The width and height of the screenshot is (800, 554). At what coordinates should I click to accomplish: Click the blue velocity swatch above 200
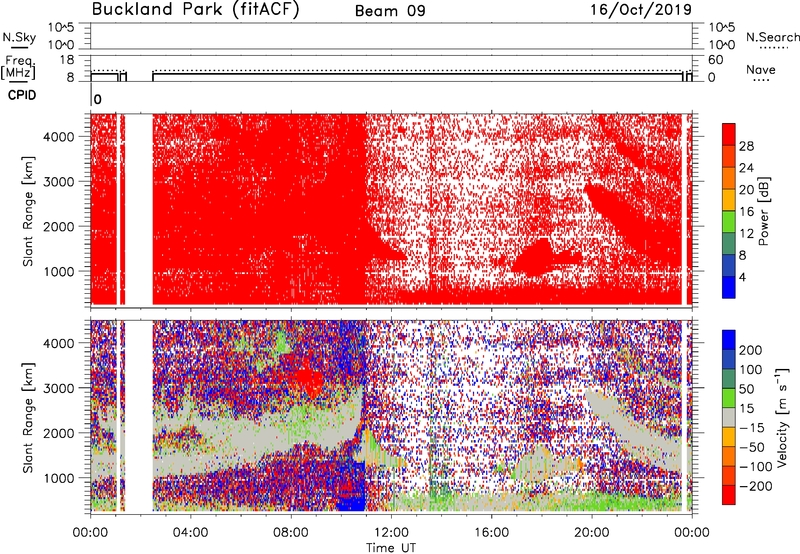tap(729, 340)
